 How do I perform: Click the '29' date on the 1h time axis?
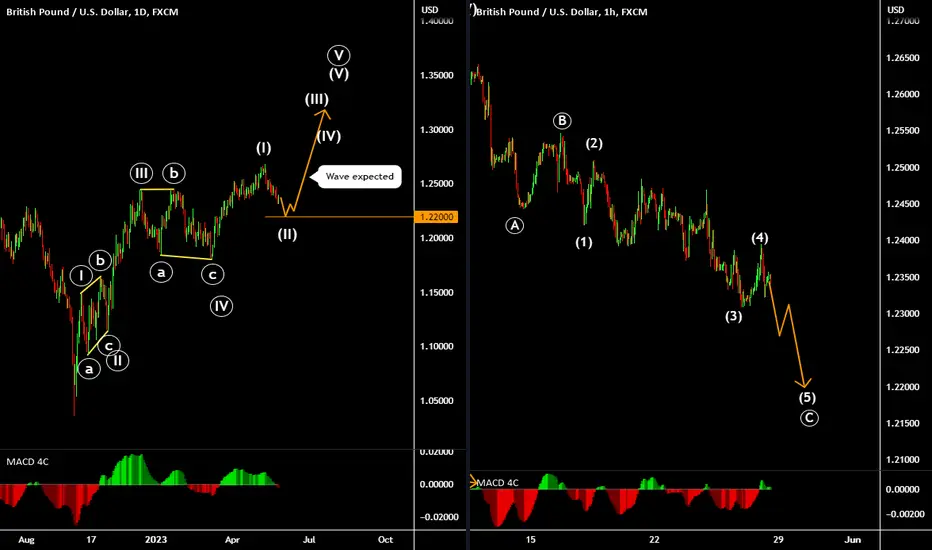tap(777, 539)
